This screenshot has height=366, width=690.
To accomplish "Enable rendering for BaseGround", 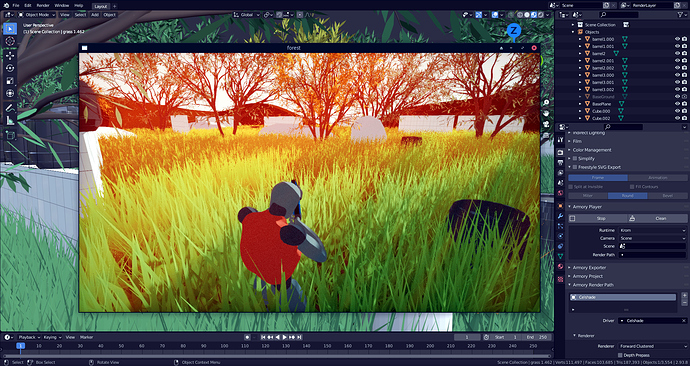I will click(x=684, y=96).
